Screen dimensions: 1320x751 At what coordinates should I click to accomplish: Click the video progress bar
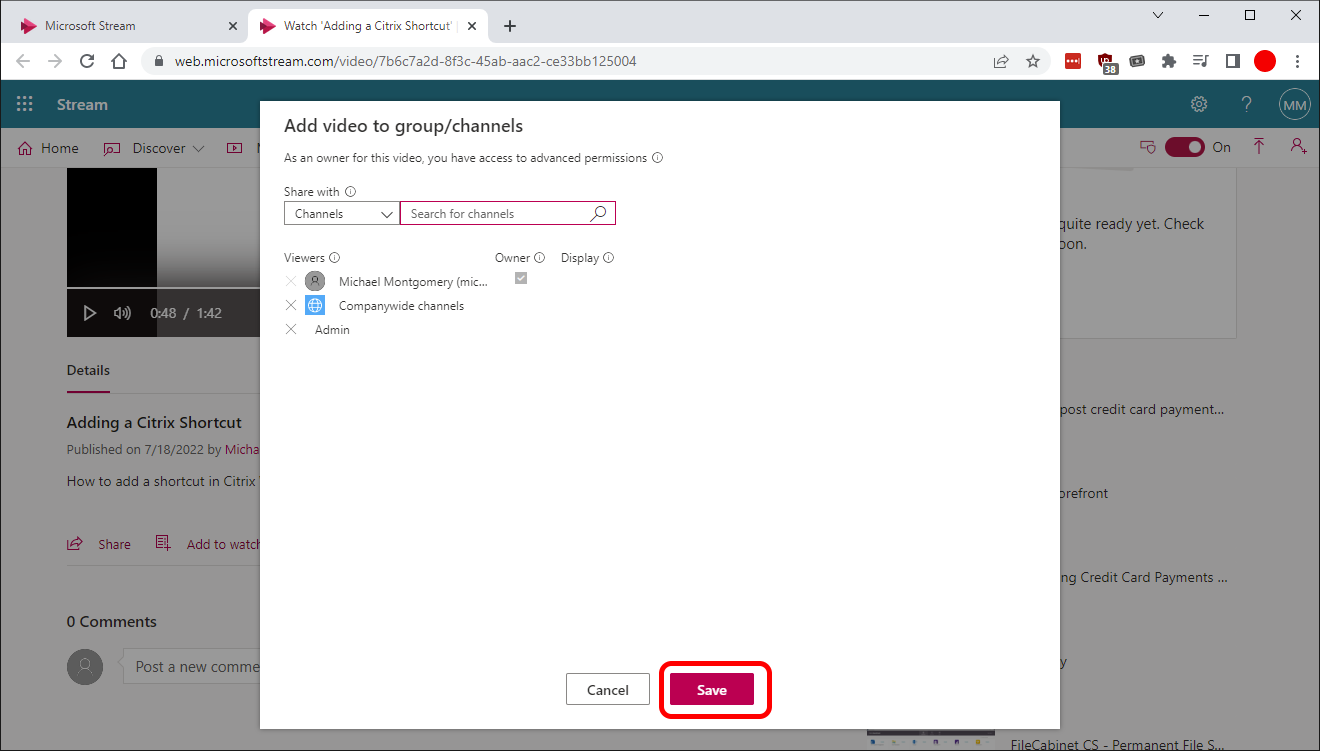click(163, 288)
